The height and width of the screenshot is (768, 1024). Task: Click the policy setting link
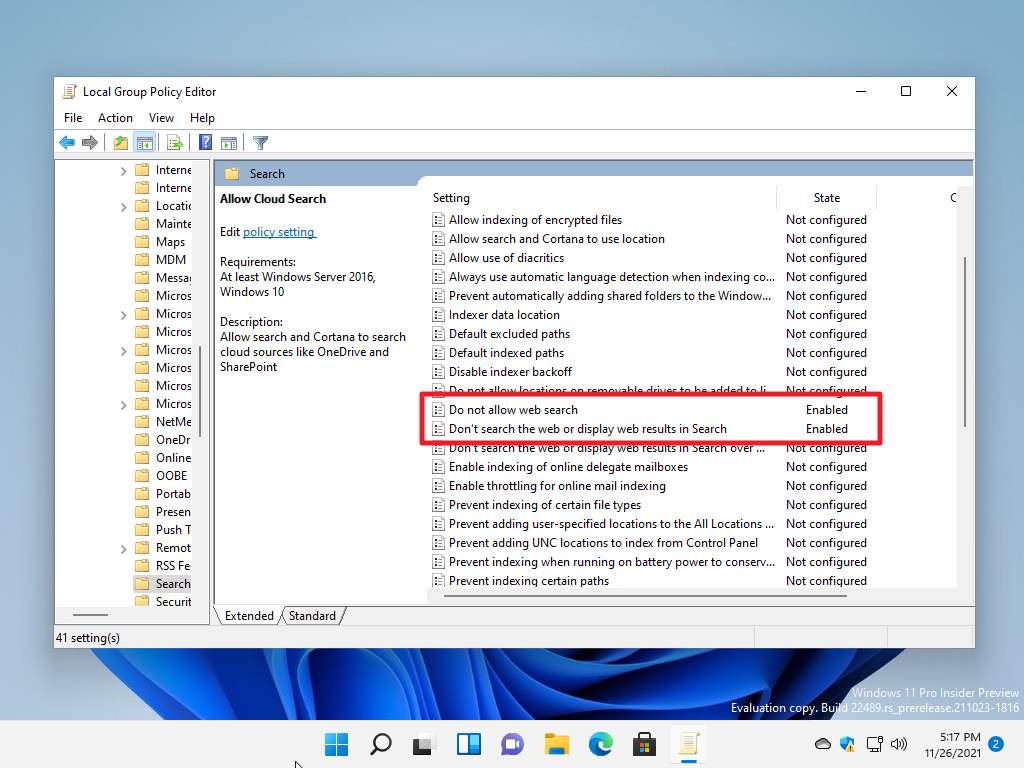coord(279,232)
